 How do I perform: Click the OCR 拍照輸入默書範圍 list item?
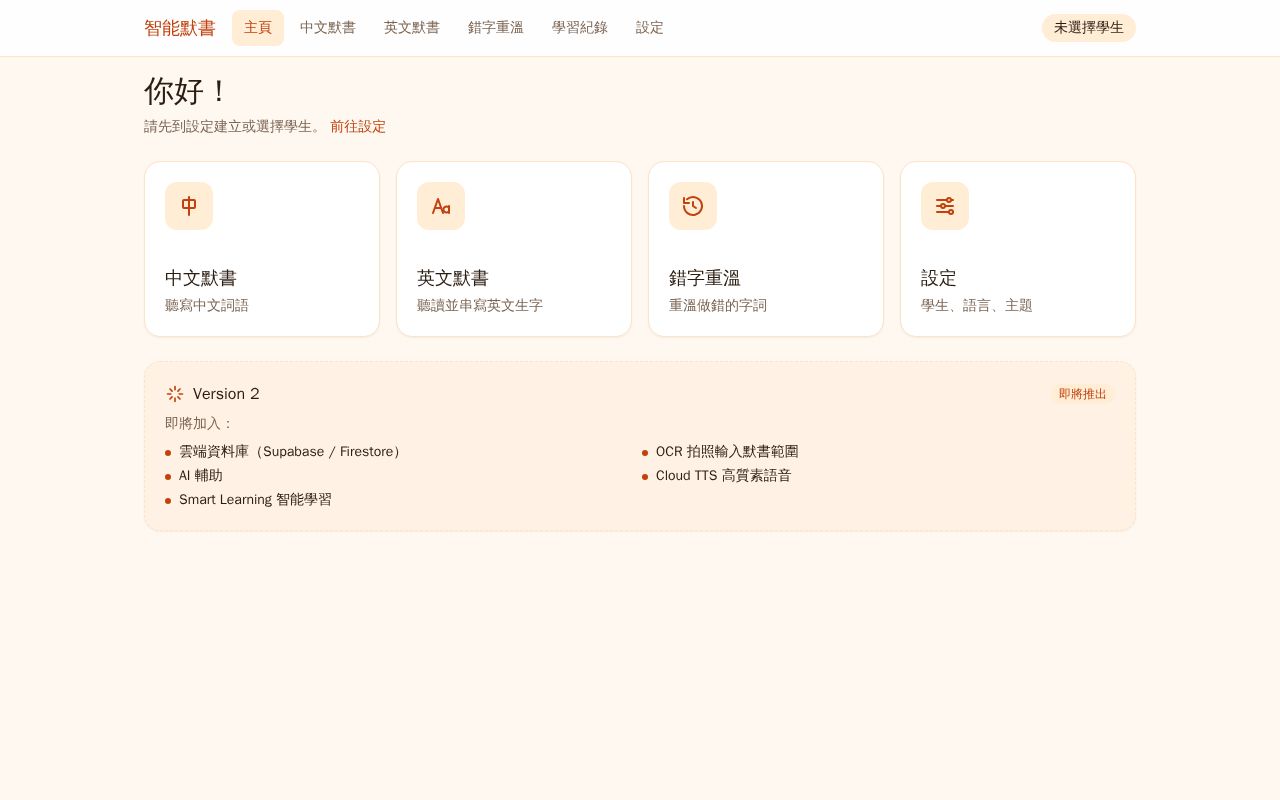pyautogui.click(x=727, y=452)
